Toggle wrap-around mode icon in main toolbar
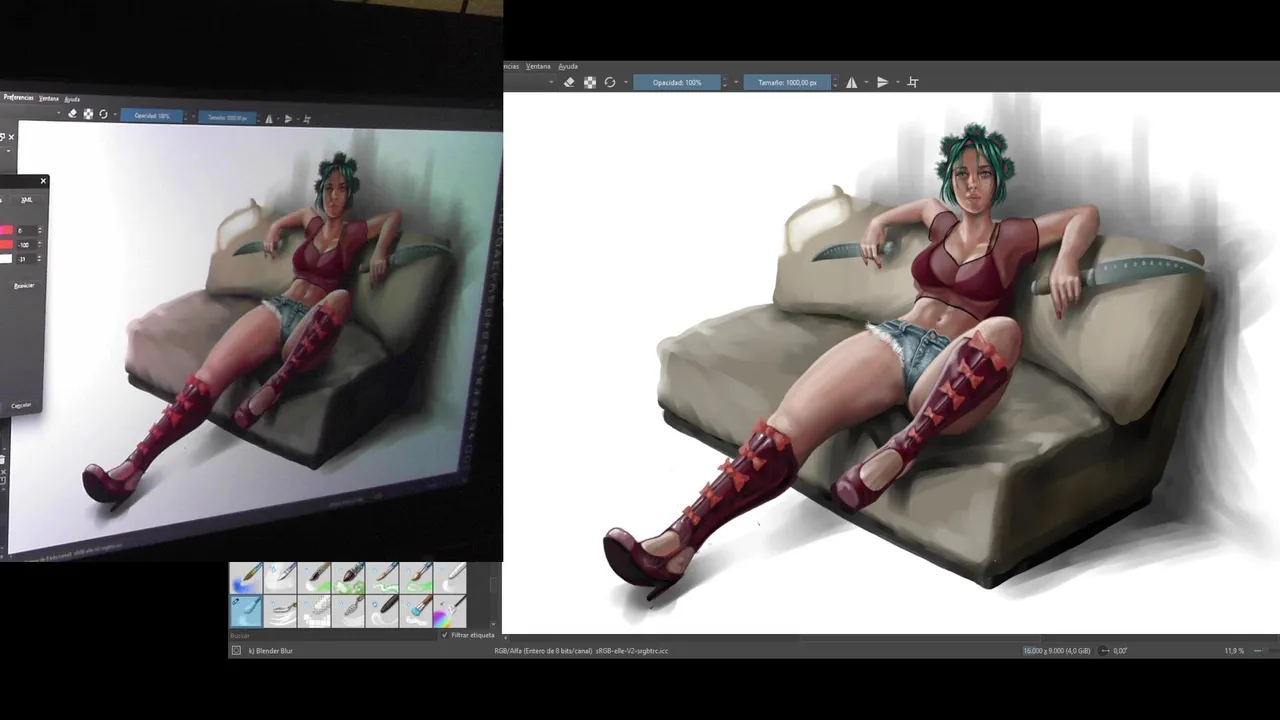The width and height of the screenshot is (1280, 720). pyautogui.click(x=912, y=82)
